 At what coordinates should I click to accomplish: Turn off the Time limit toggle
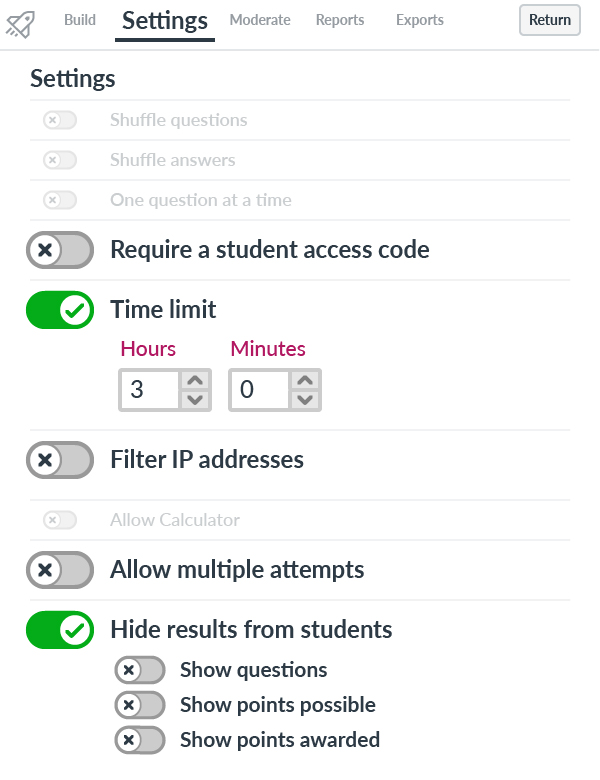60,310
